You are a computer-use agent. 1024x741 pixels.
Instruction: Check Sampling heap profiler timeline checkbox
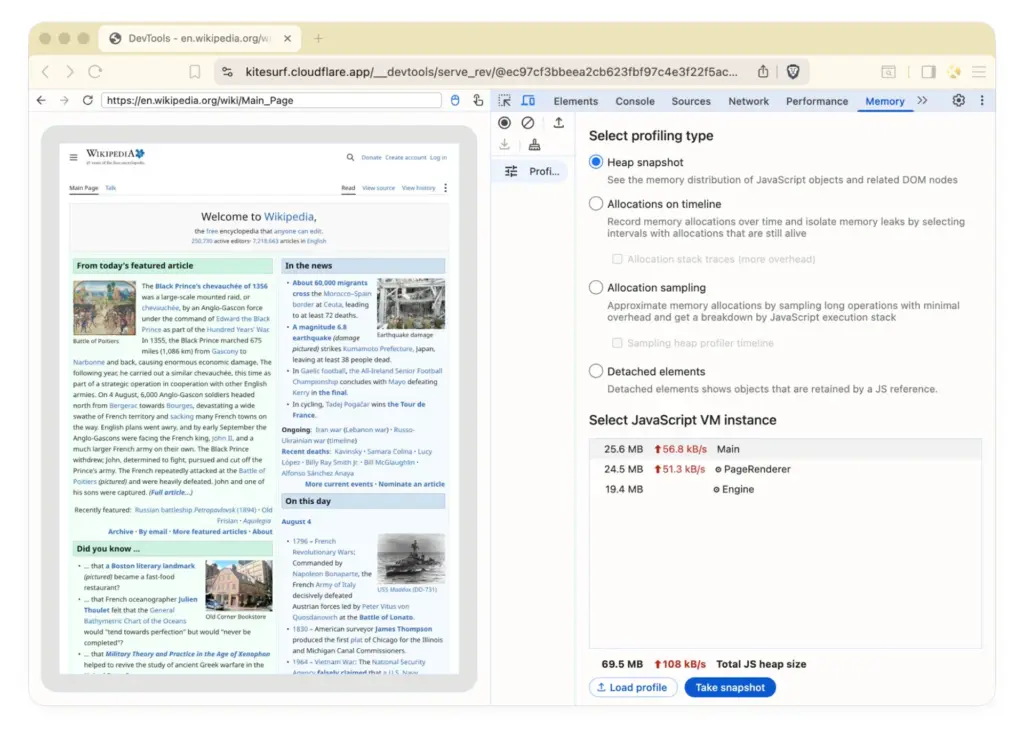click(x=617, y=343)
